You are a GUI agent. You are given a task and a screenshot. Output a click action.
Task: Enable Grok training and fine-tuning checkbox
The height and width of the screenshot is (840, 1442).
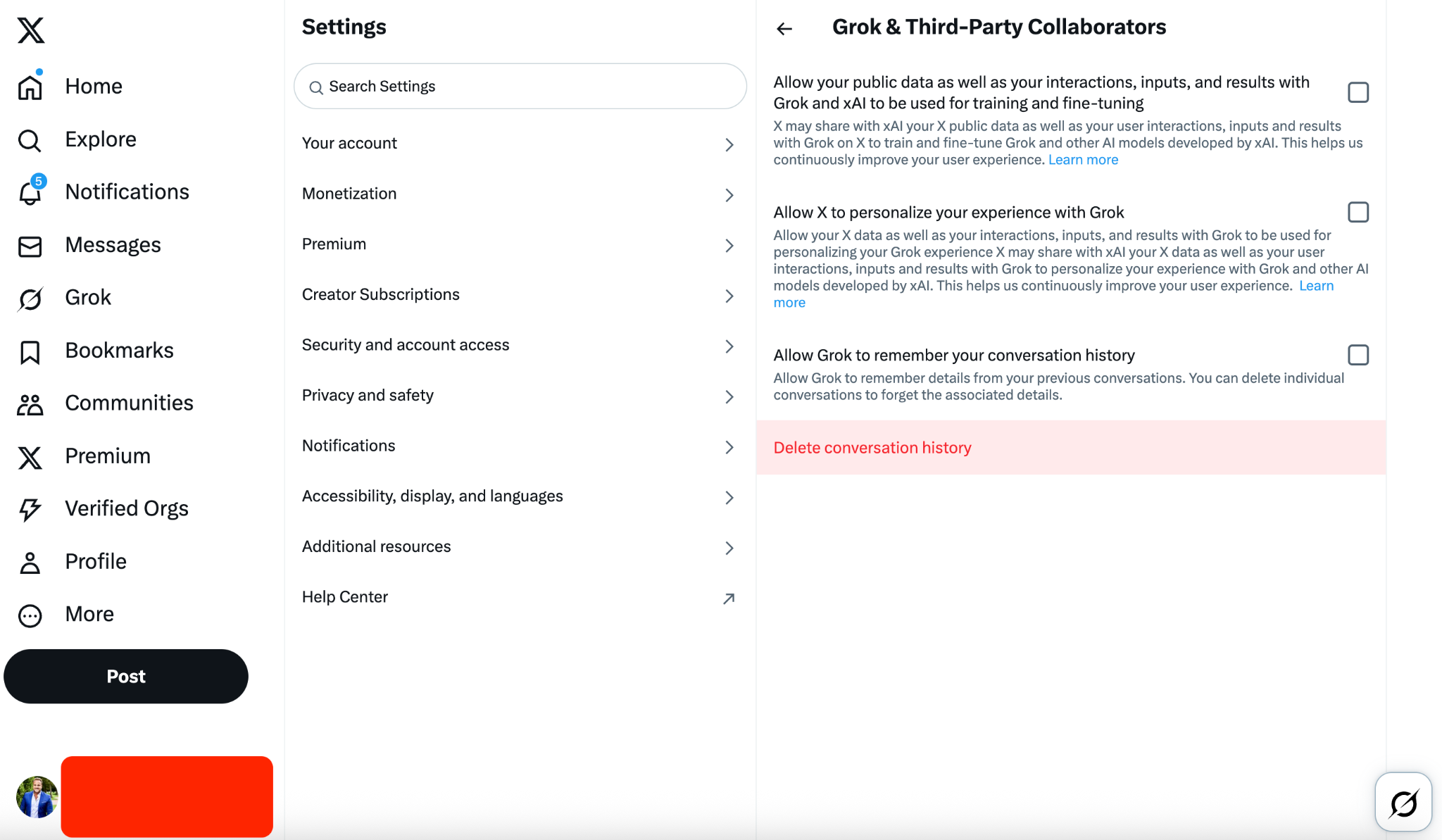coord(1358,92)
